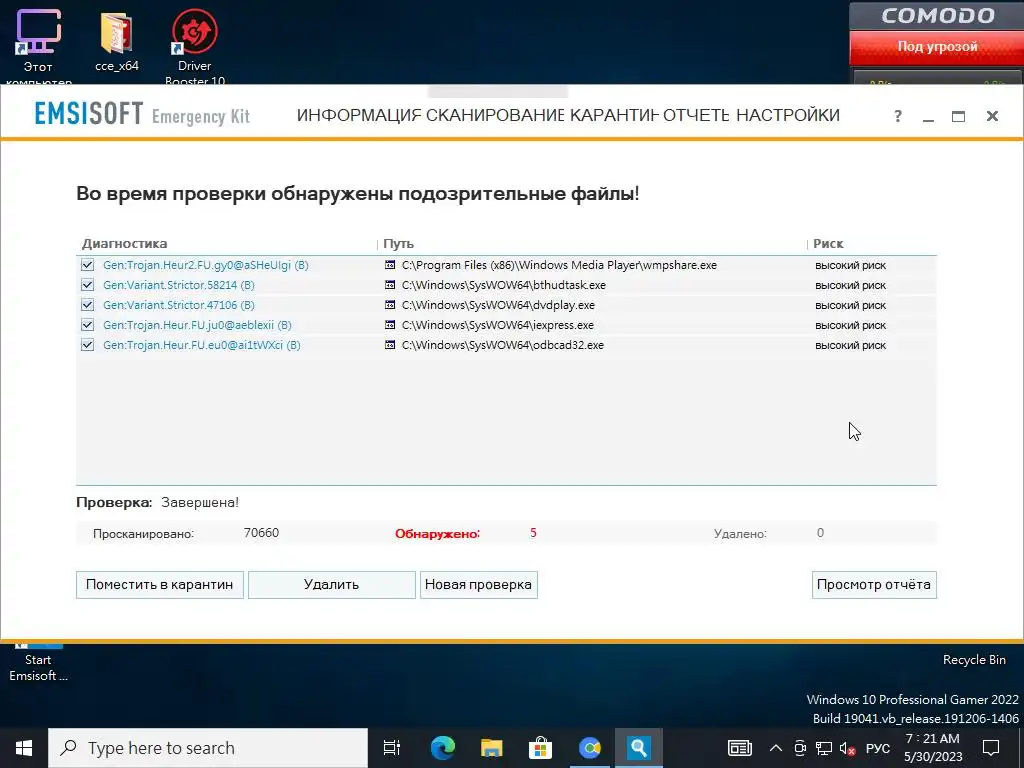This screenshot has height=768, width=1024.
Task: Launch Microsoft Edge from the taskbar
Action: 442,748
